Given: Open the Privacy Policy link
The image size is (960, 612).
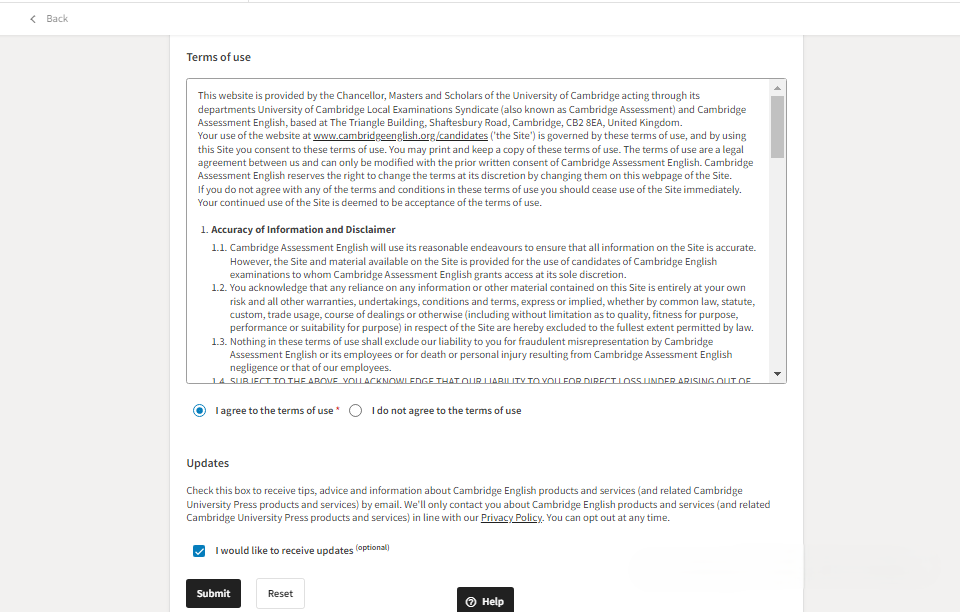Looking at the screenshot, I should click(x=511, y=518).
